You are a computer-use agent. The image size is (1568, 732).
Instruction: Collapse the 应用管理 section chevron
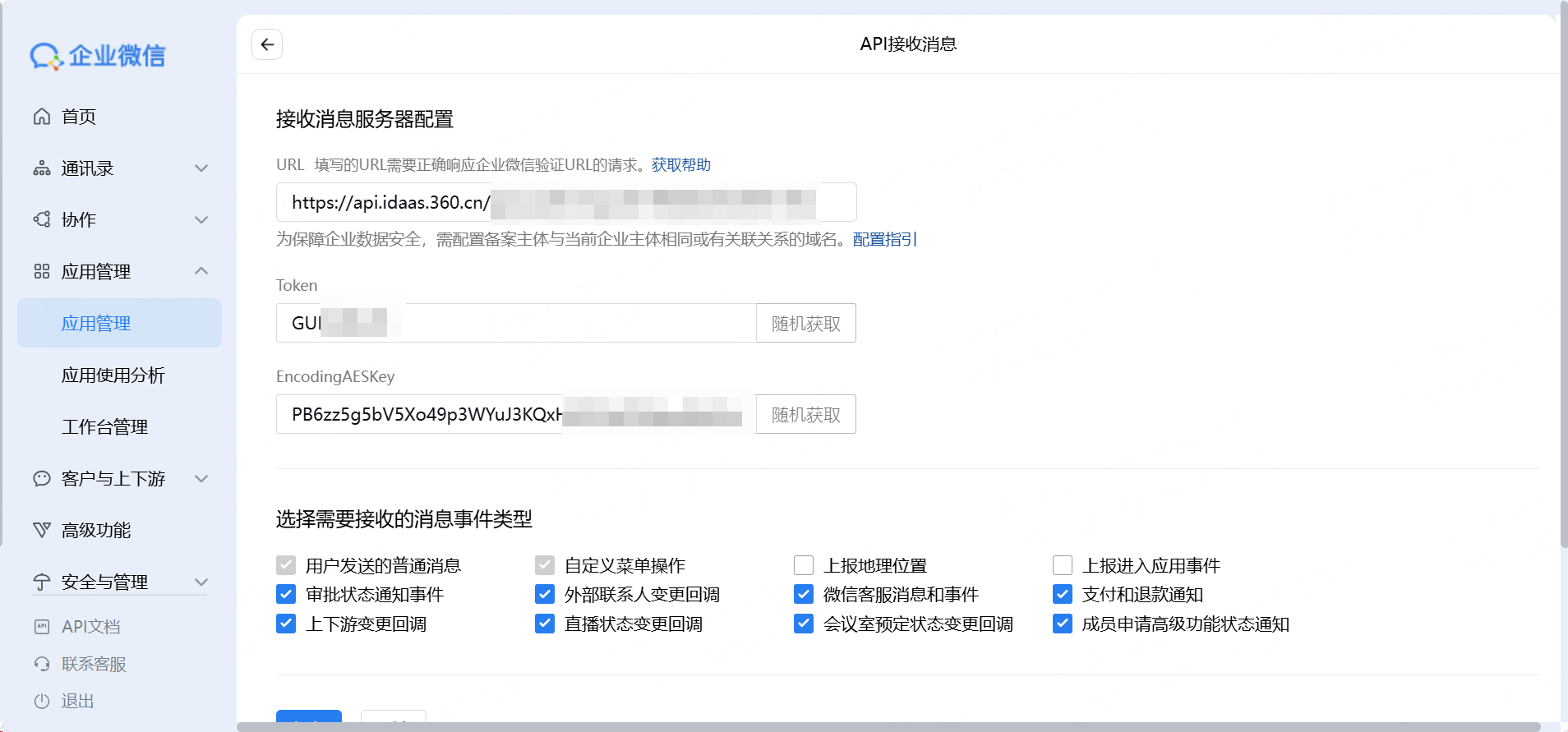tap(201, 271)
